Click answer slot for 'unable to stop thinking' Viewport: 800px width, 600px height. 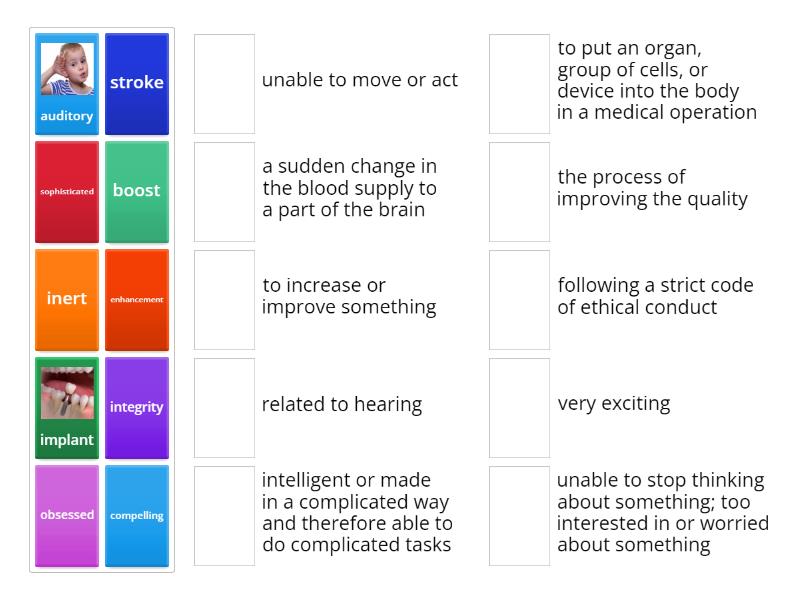point(519,516)
